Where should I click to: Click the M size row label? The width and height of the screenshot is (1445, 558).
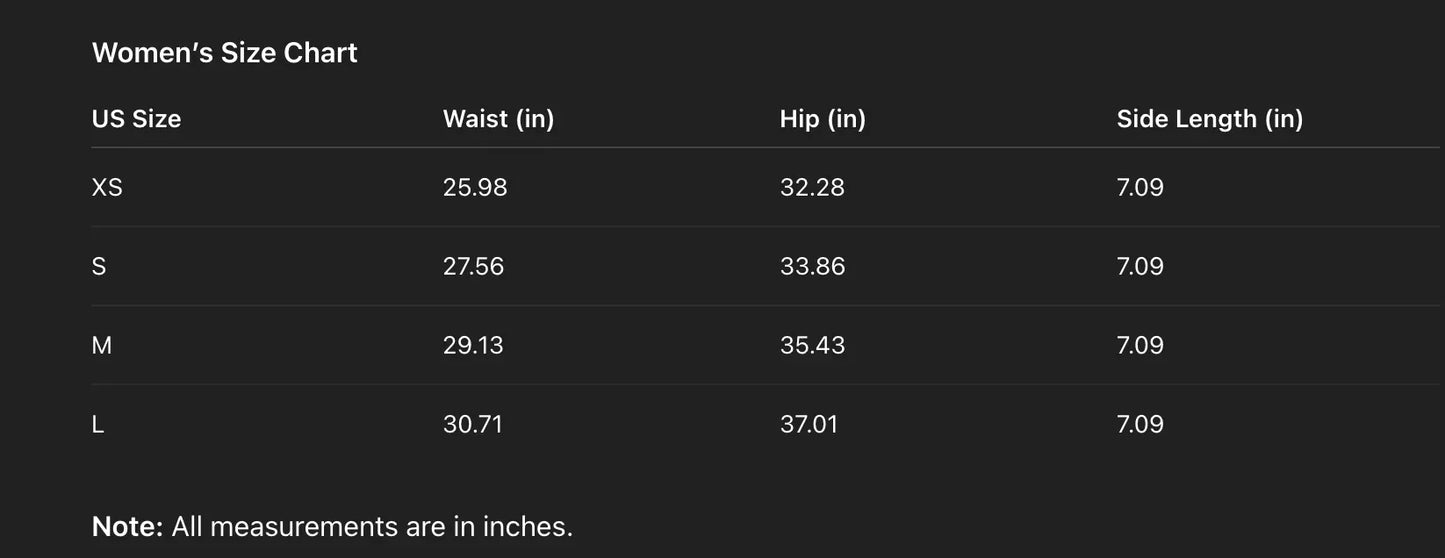(102, 345)
